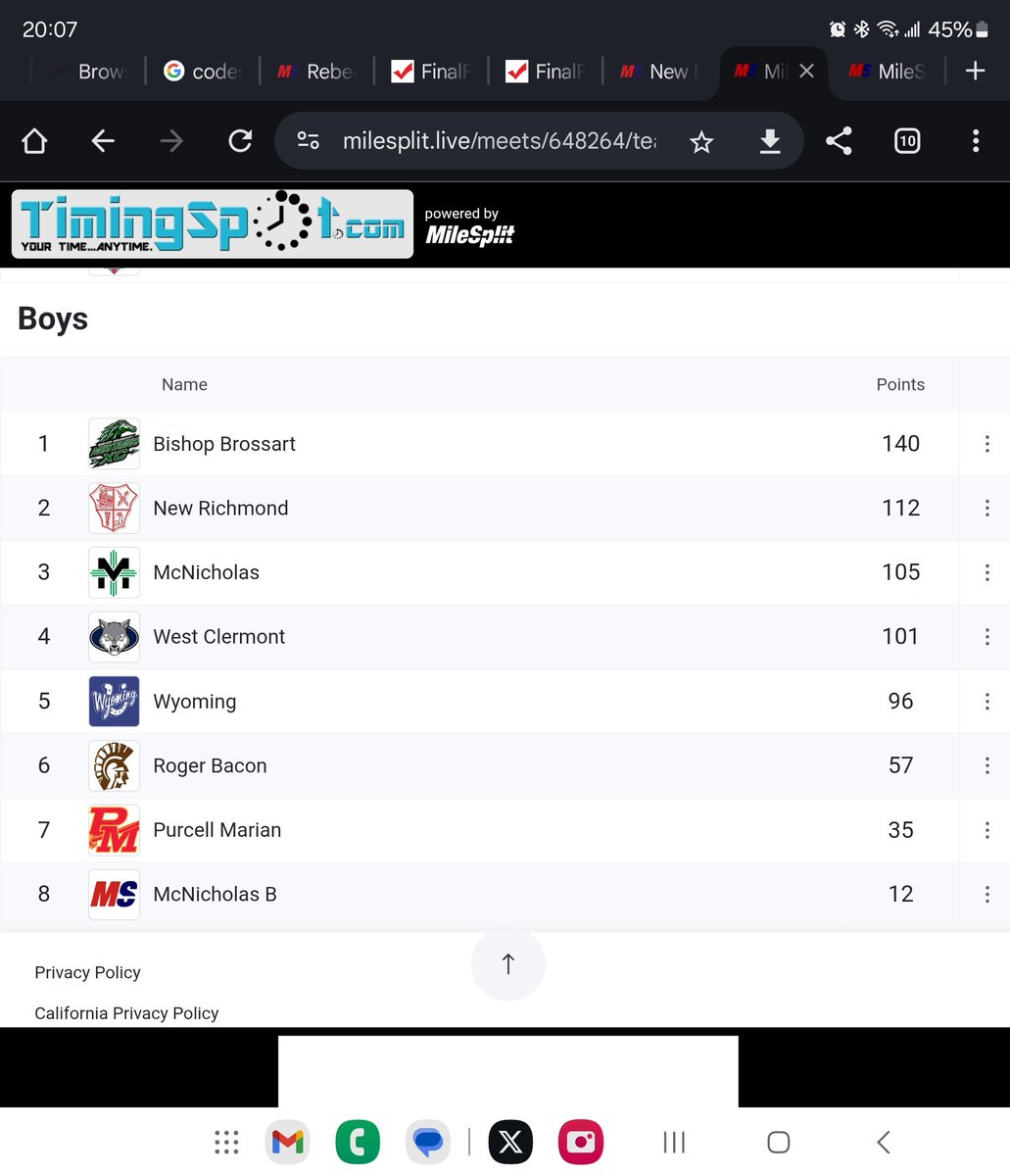The image size is (1010, 1176).
Task: Open McNicholas B row options menu
Action: [986, 894]
